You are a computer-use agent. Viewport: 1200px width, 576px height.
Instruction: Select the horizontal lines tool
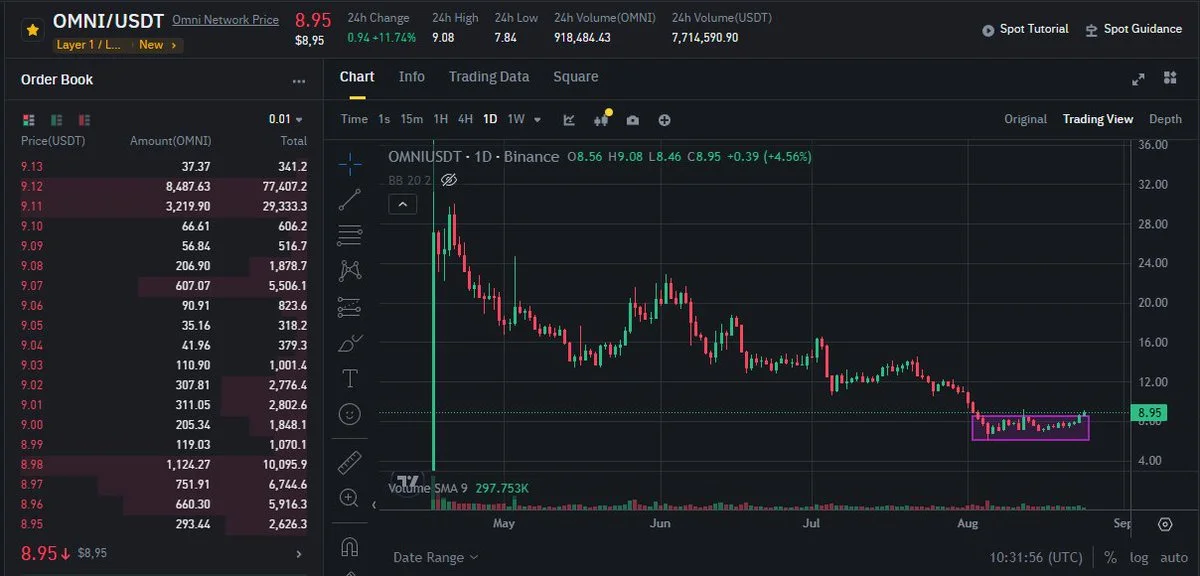tap(350, 235)
